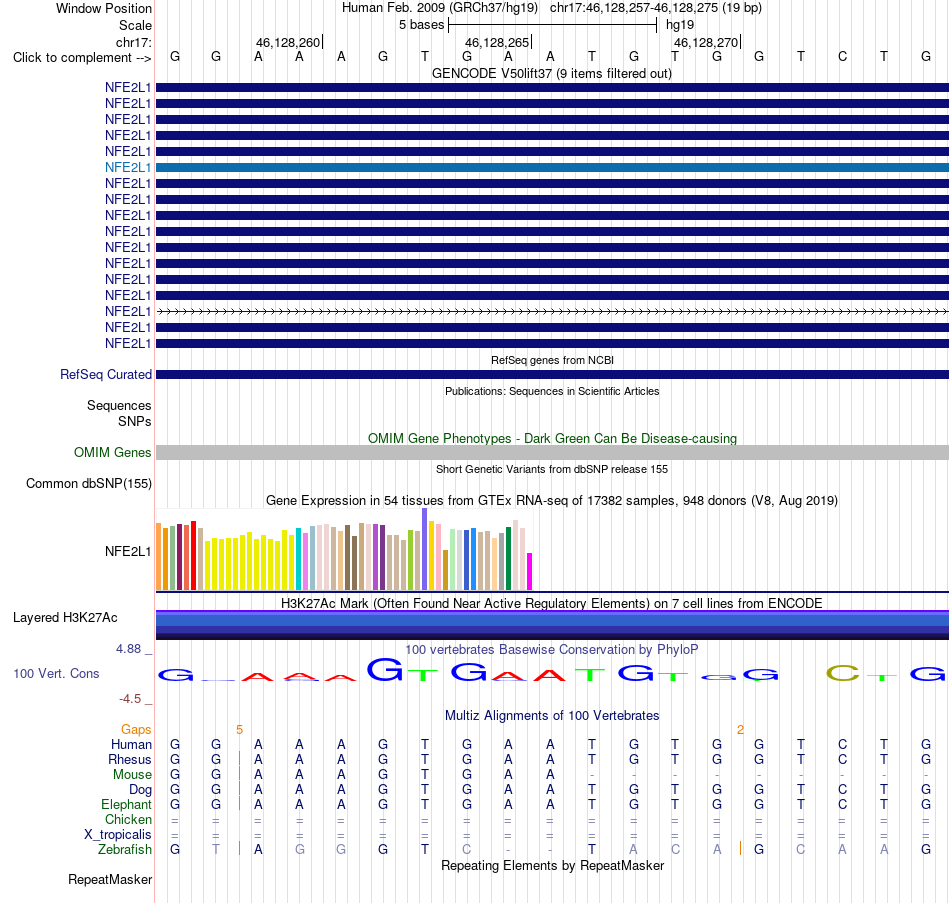Select the light-blue highlighted NFE2L1 transcript label
This screenshot has height=903, width=950.
pyautogui.click(x=128, y=167)
